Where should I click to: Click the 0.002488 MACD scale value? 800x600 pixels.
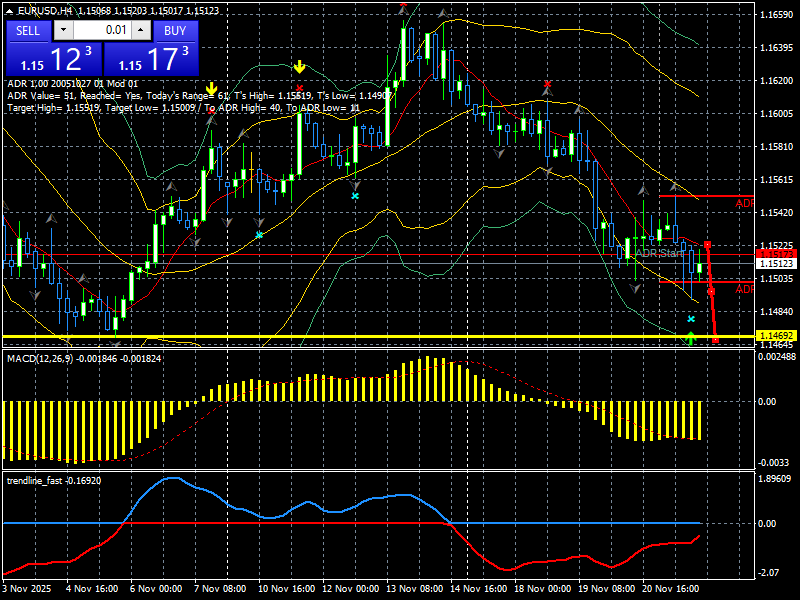(x=777, y=357)
